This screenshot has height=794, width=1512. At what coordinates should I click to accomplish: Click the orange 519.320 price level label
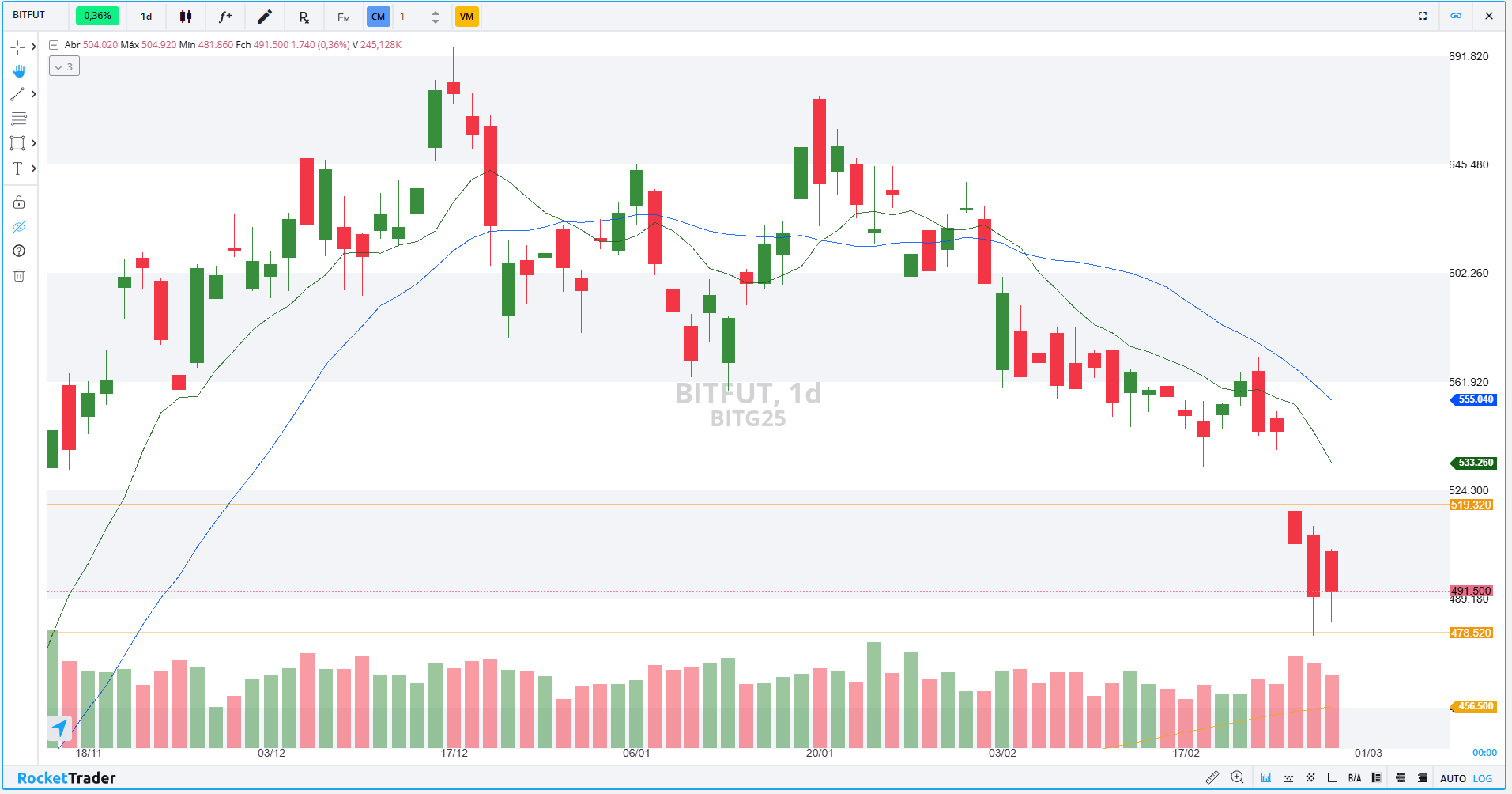1470,505
